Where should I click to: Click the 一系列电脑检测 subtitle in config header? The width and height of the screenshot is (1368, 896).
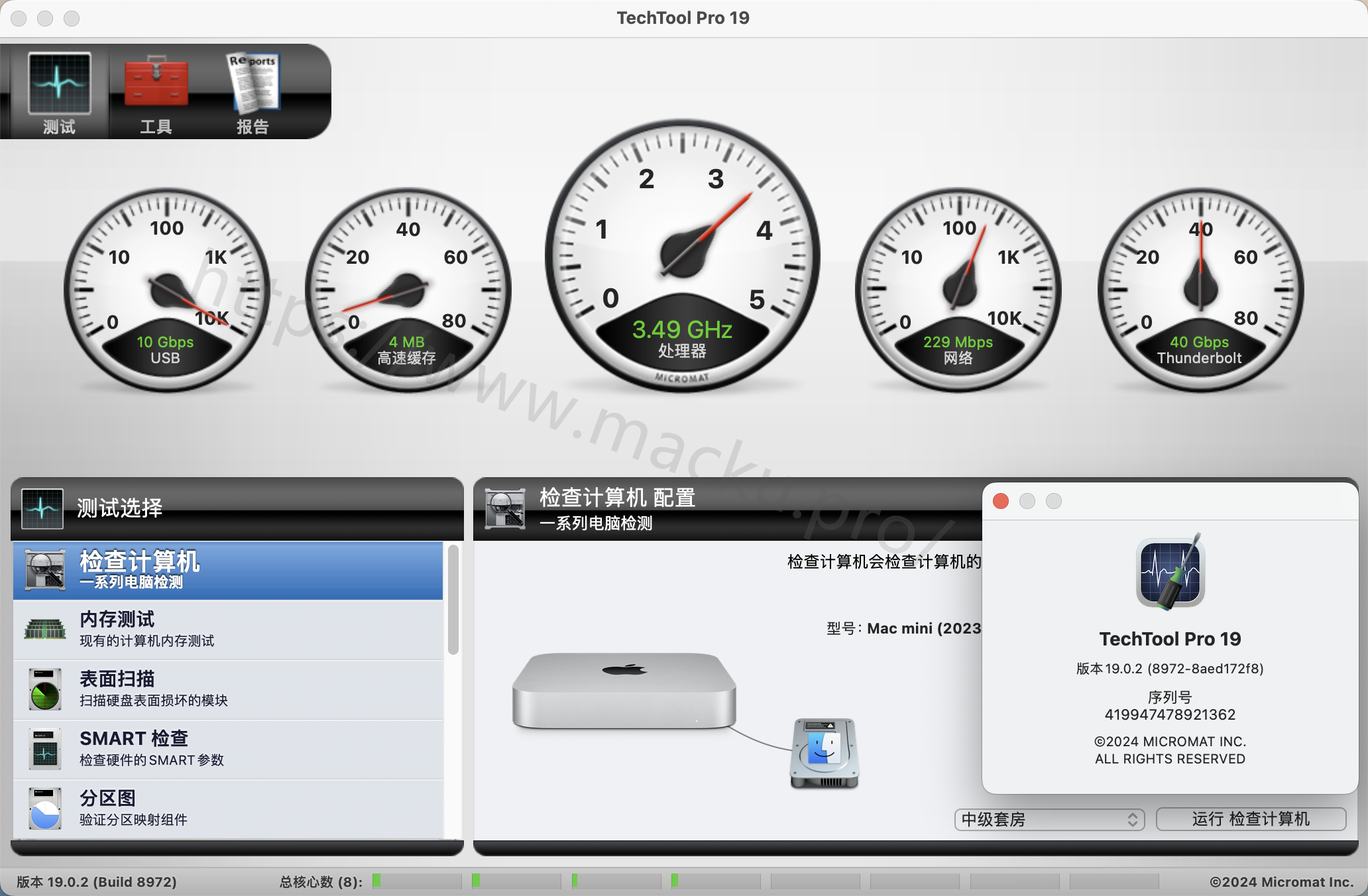[596, 524]
